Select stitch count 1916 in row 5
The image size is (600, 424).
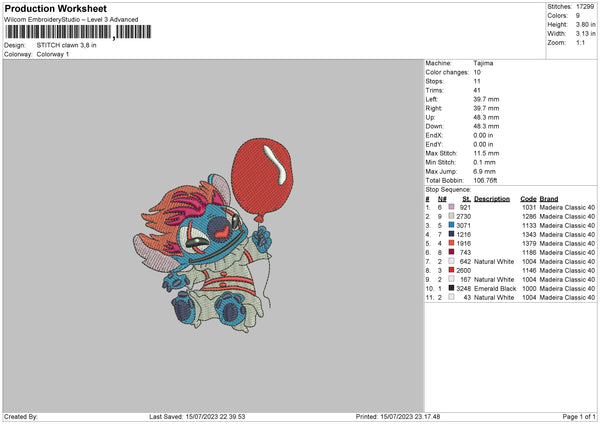[x=463, y=243]
